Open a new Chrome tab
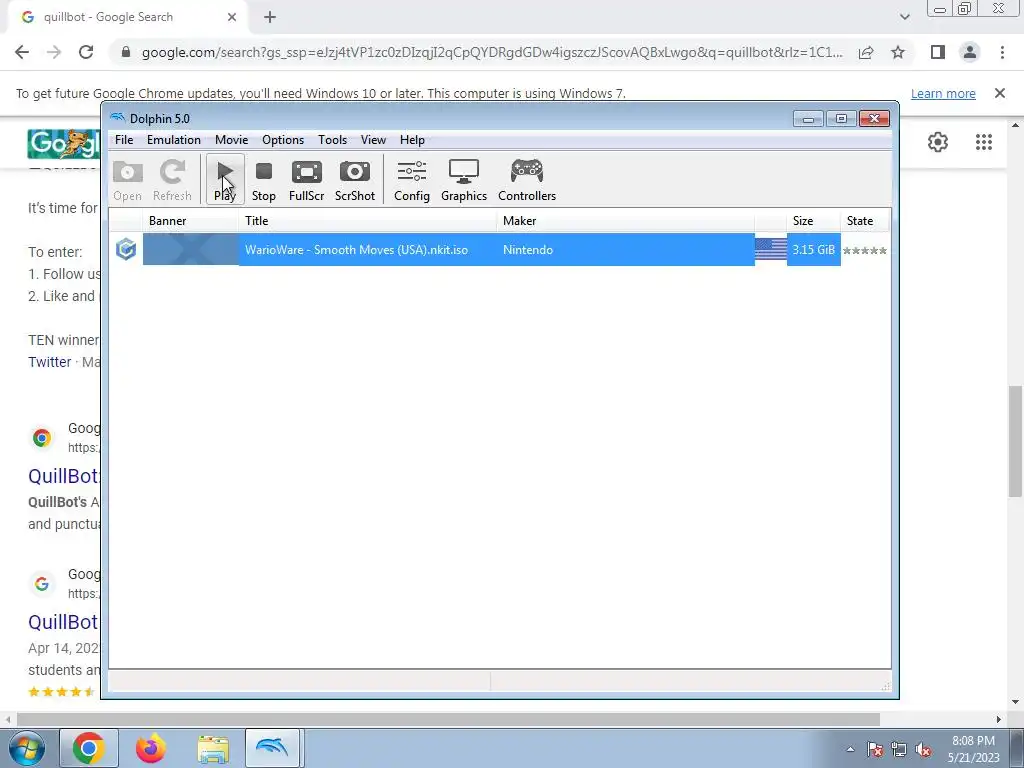 point(270,18)
